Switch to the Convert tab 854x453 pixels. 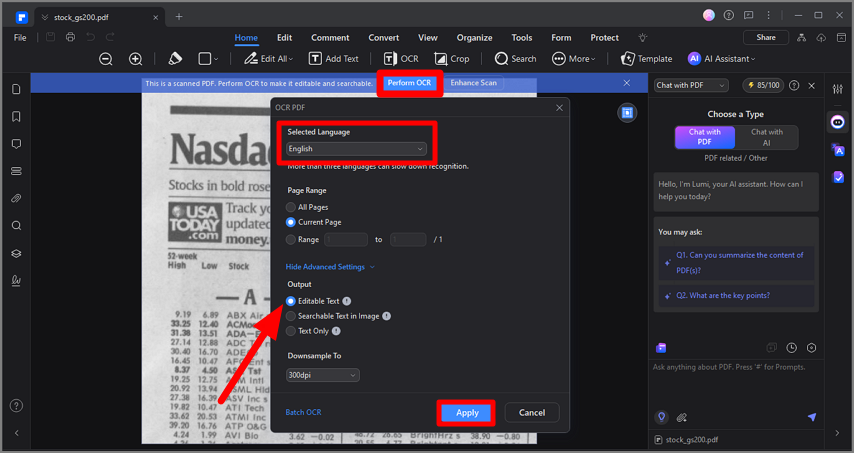[x=383, y=38]
